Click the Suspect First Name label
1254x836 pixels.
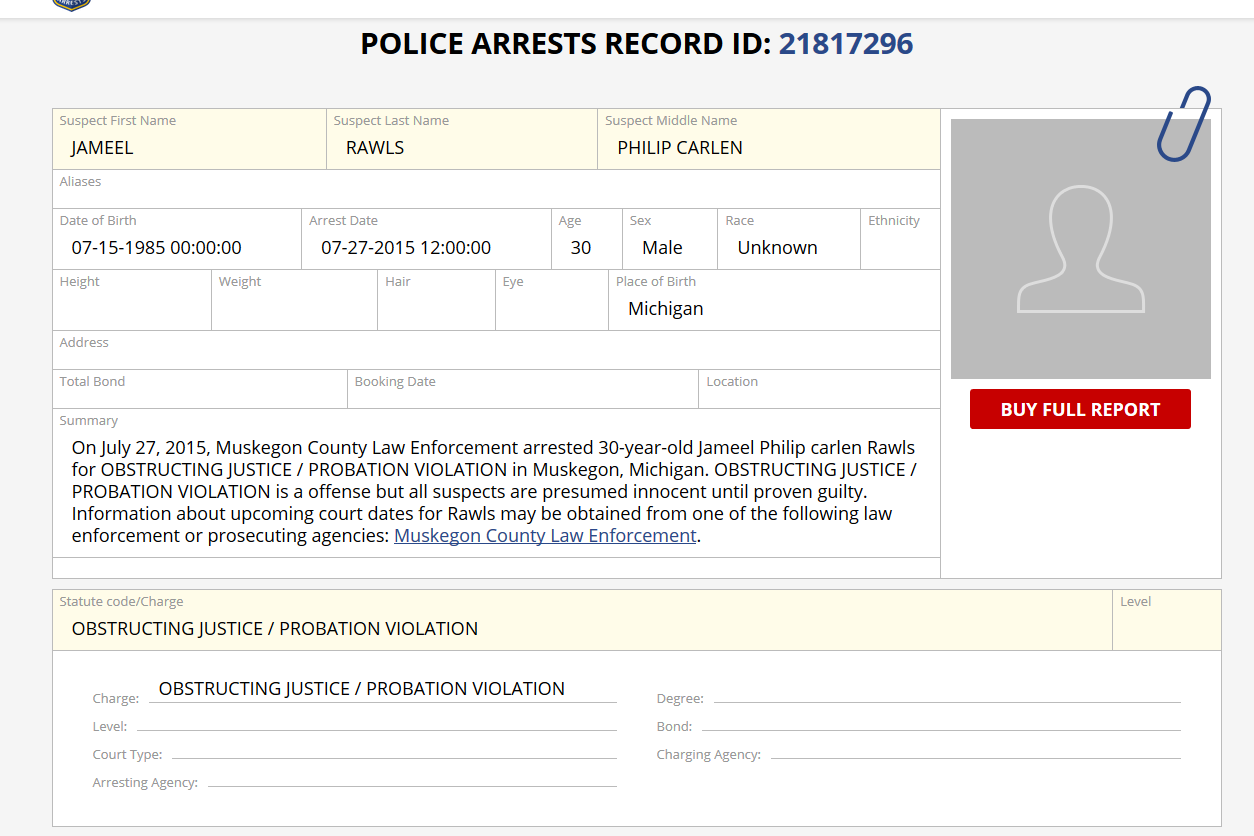click(117, 120)
